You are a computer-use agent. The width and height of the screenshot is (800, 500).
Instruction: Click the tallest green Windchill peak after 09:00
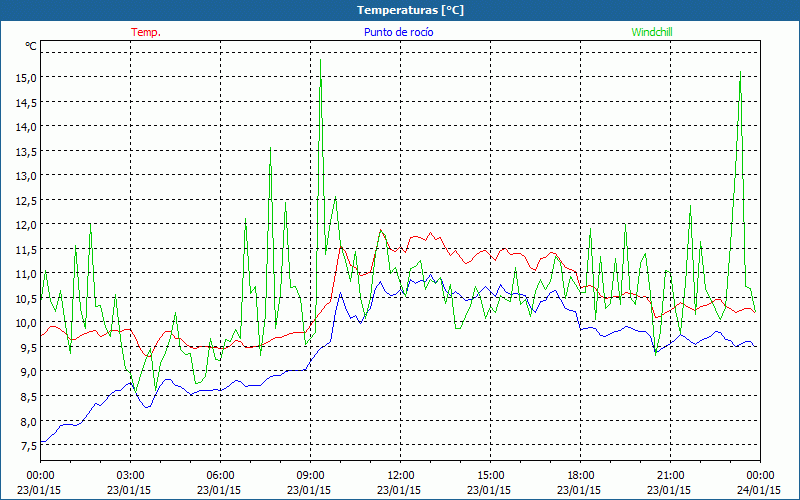(x=320, y=60)
